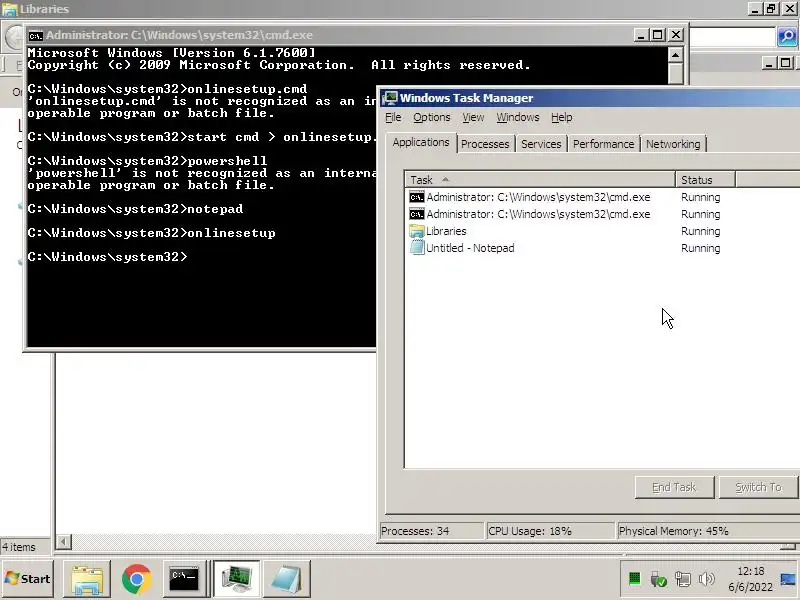Open Windows Explorer from the taskbar
Viewport: 800px width, 600px height.
87,579
